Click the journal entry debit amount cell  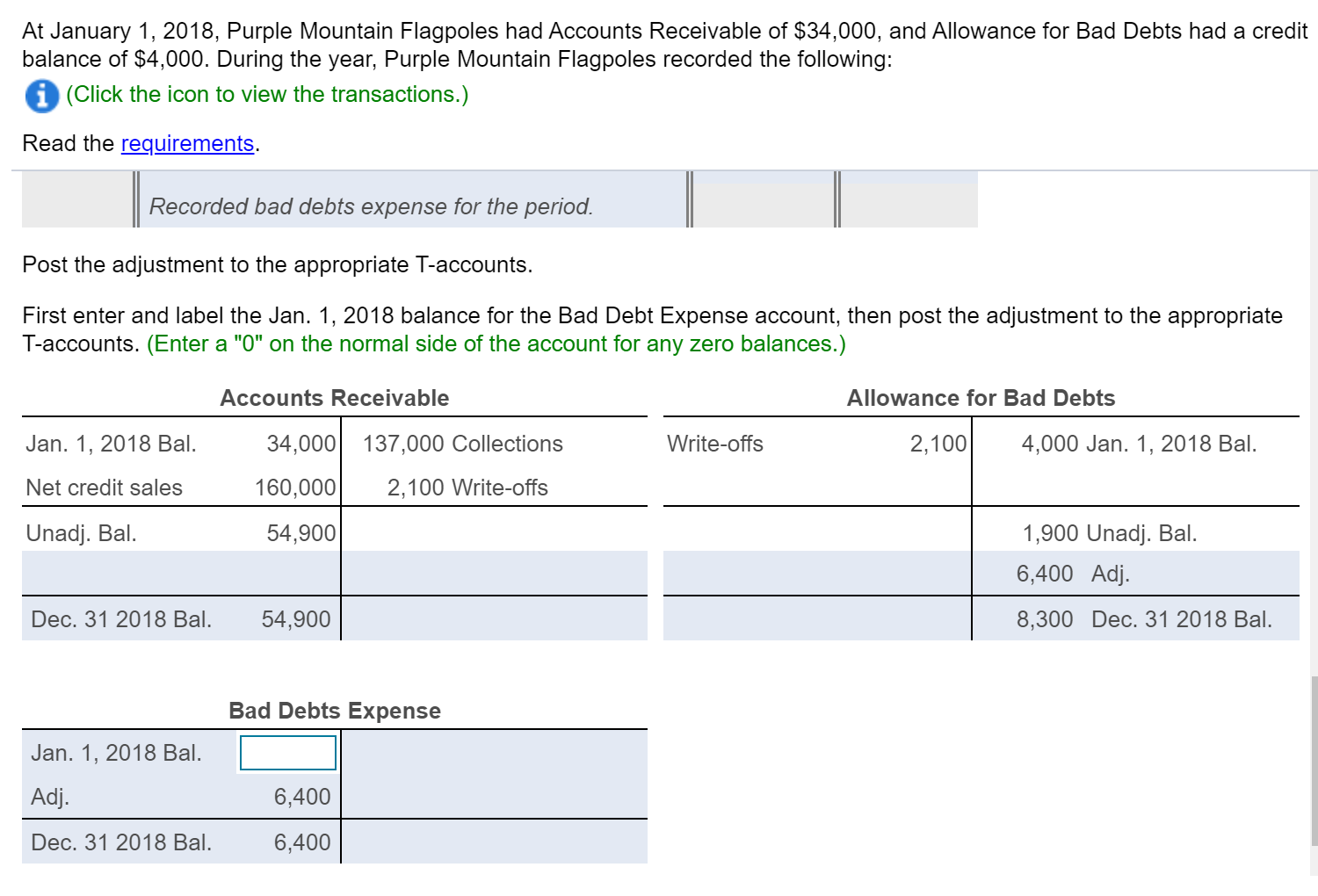click(x=763, y=206)
